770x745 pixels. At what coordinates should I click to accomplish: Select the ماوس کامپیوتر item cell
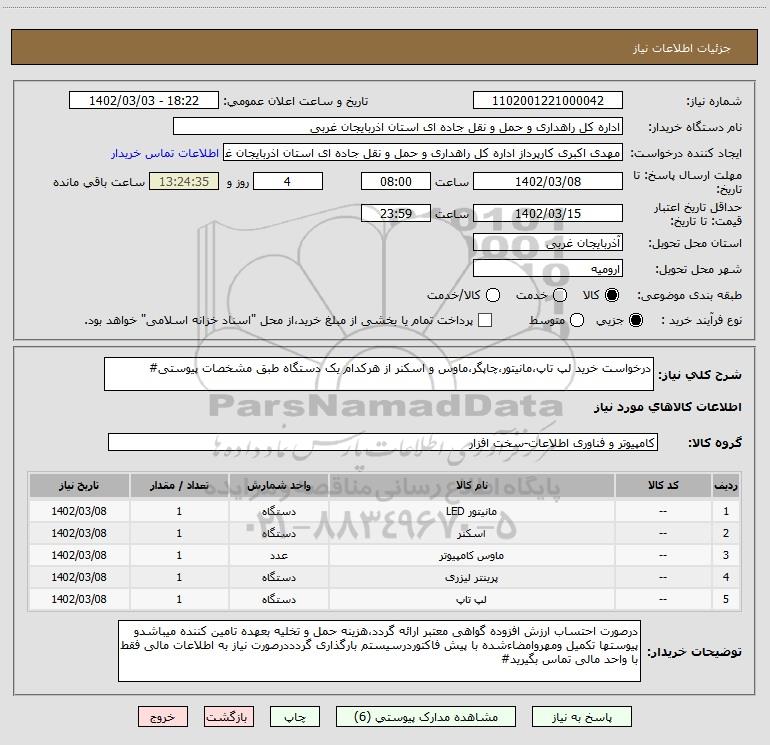[471, 555]
